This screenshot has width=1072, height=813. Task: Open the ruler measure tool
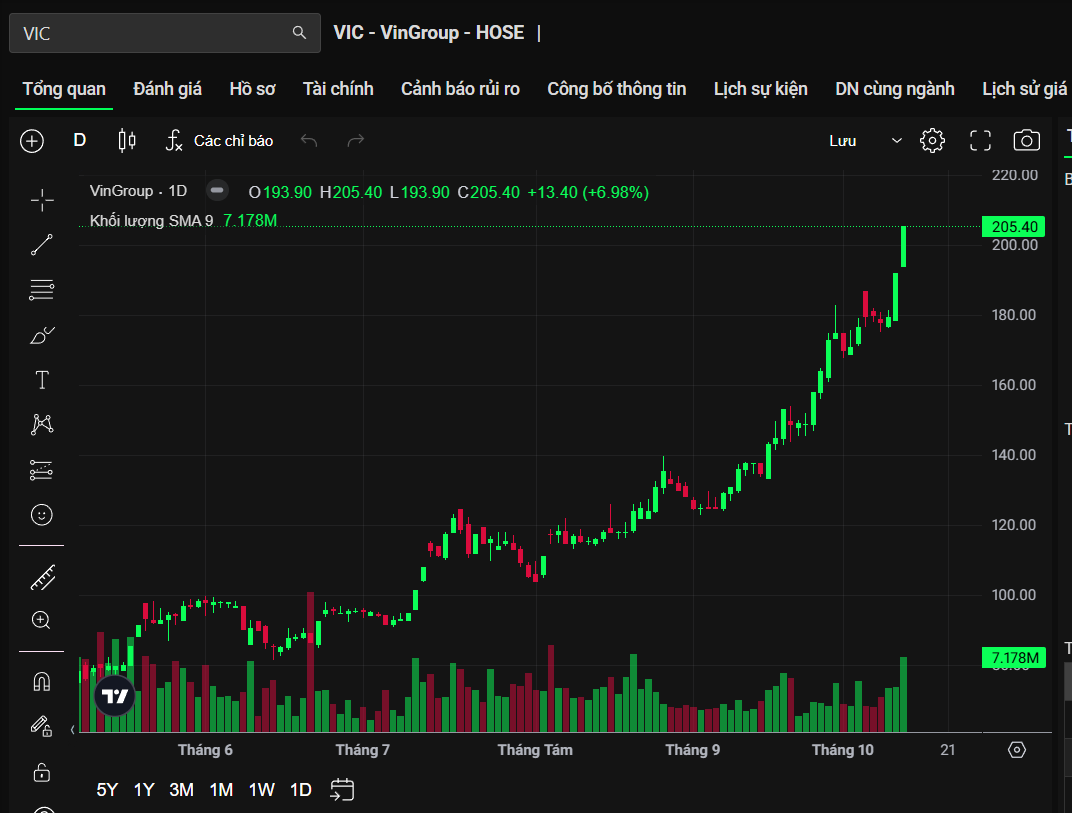click(42, 577)
